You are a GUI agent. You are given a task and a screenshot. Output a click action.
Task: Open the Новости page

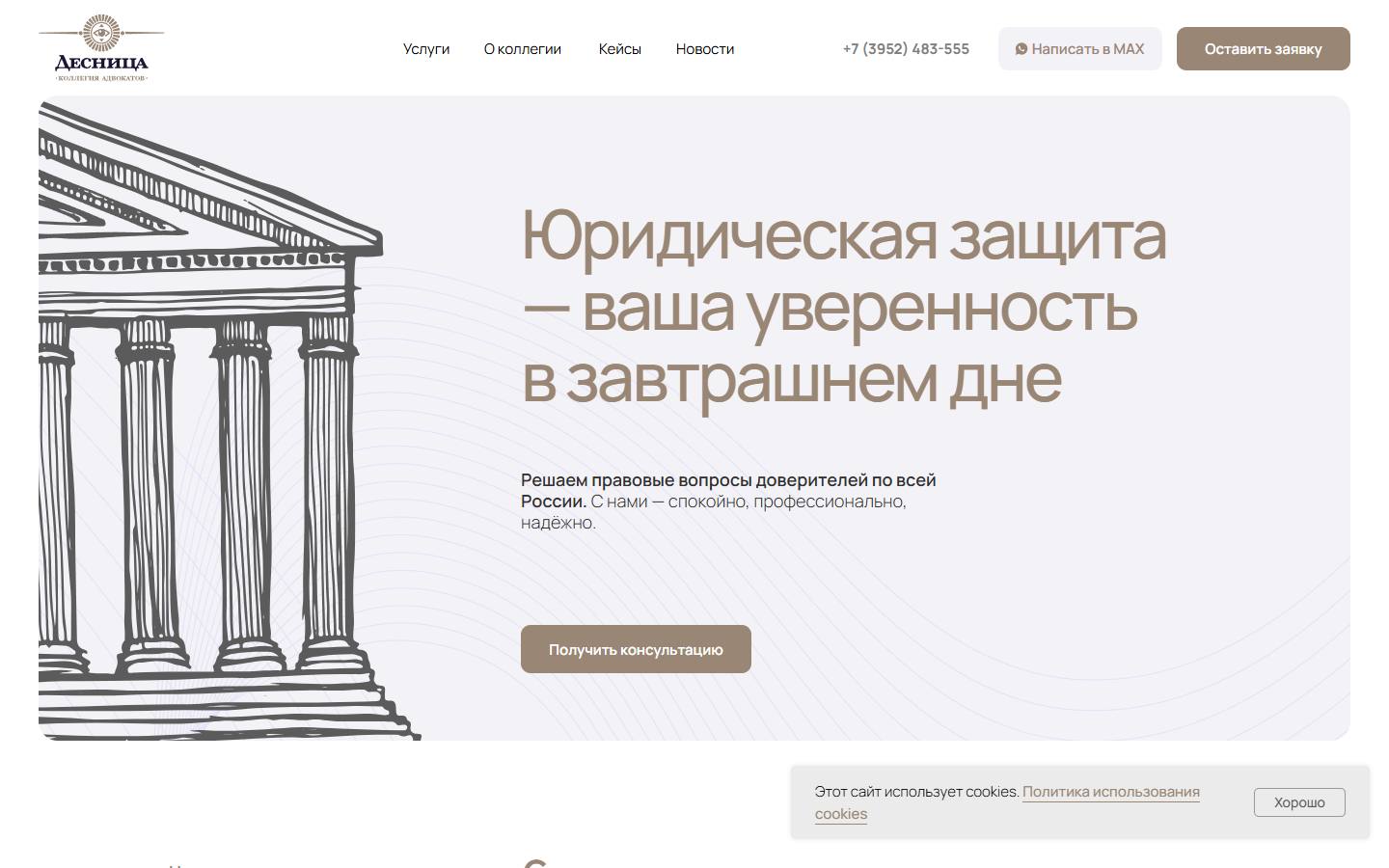(705, 49)
